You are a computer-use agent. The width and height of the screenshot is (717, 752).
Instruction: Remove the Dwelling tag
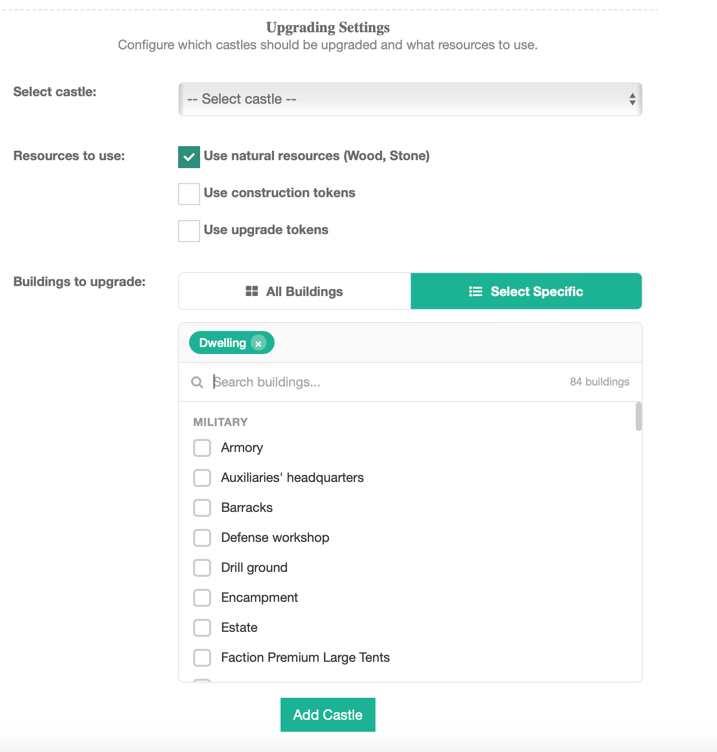tap(258, 343)
